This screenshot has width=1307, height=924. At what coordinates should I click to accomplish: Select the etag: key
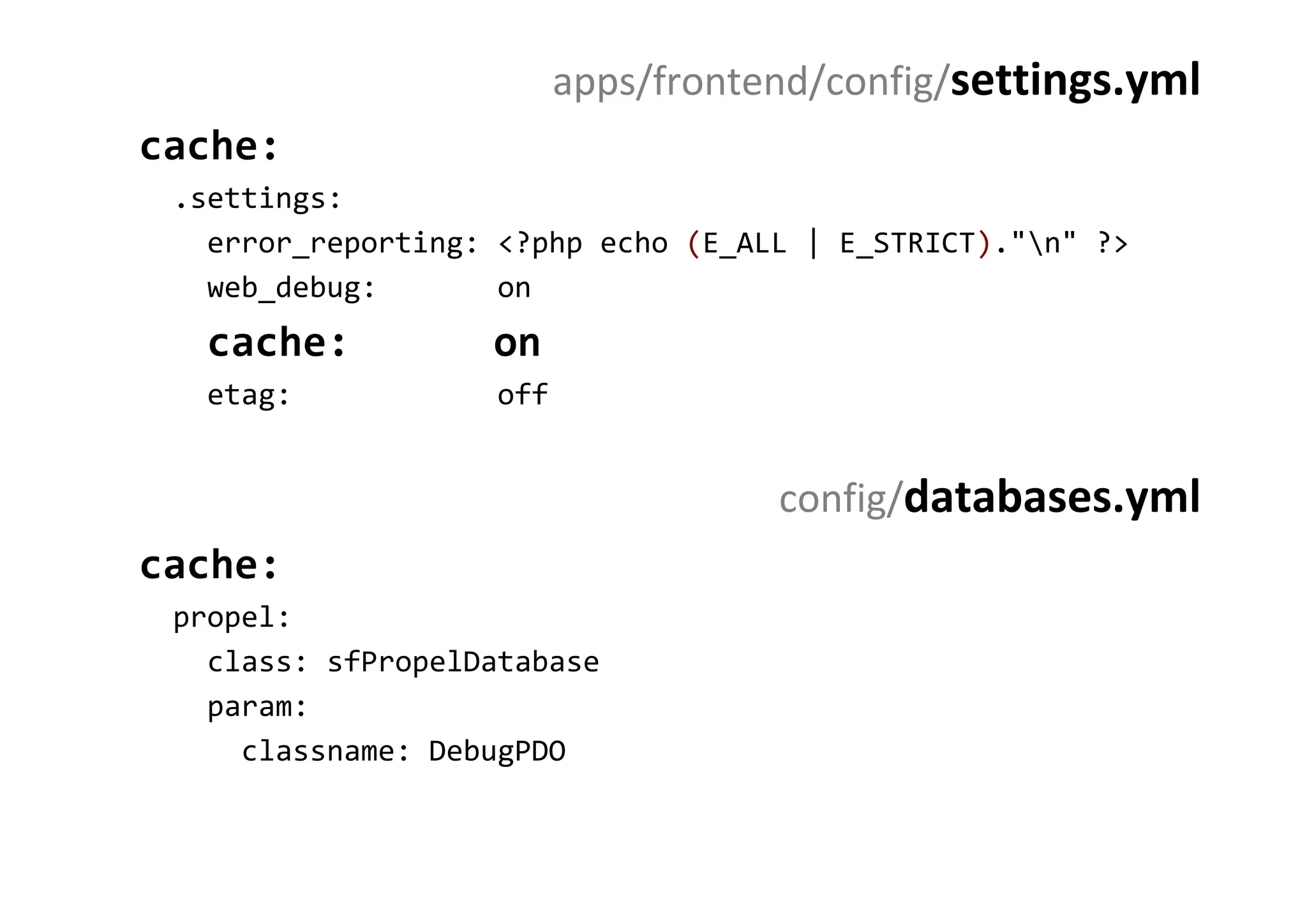[249, 396]
